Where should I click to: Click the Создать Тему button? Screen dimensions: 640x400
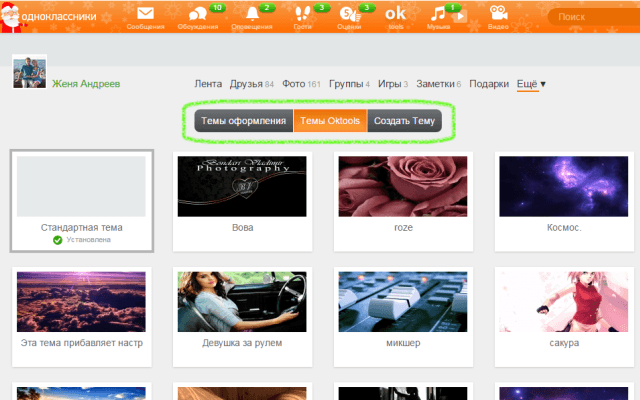pos(404,121)
